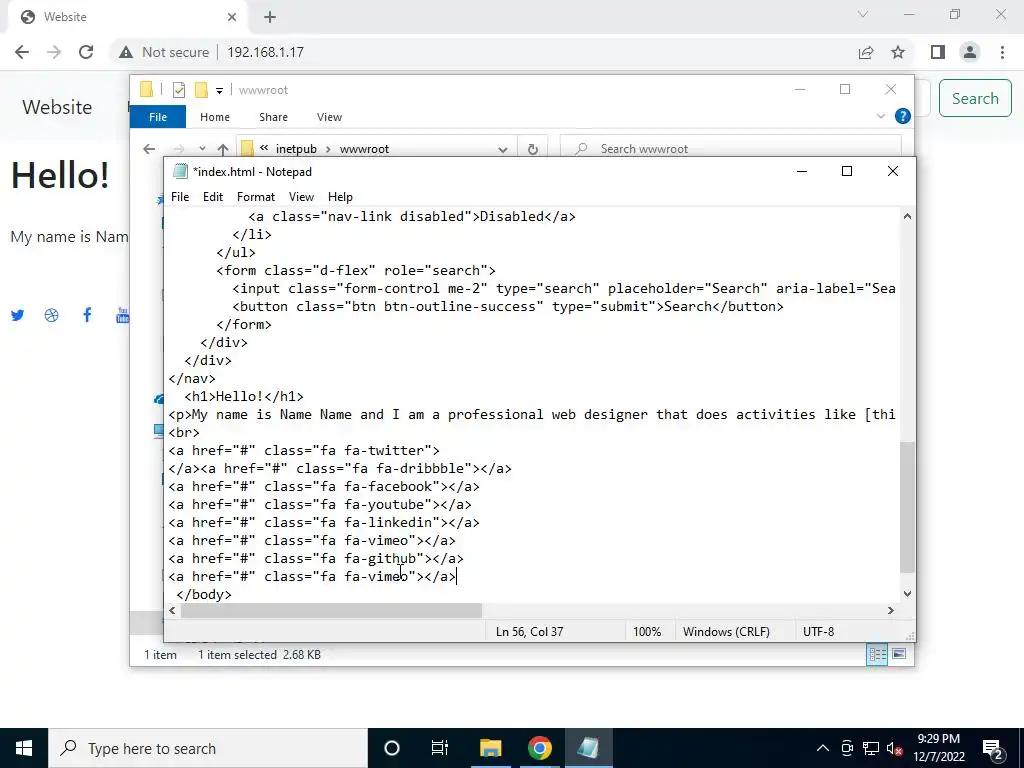Image resolution: width=1024 pixels, height=768 pixels.
Task: Open File Explorer from taskbar
Action: (x=490, y=748)
